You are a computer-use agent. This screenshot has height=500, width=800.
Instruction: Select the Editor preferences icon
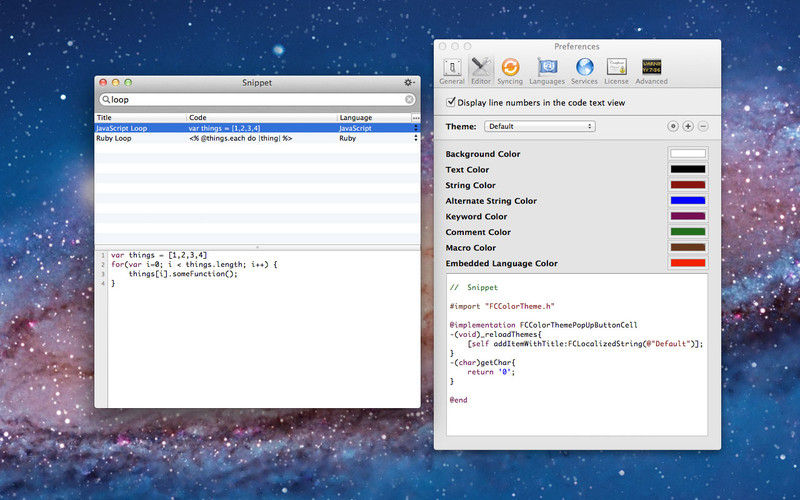click(x=481, y=71)
